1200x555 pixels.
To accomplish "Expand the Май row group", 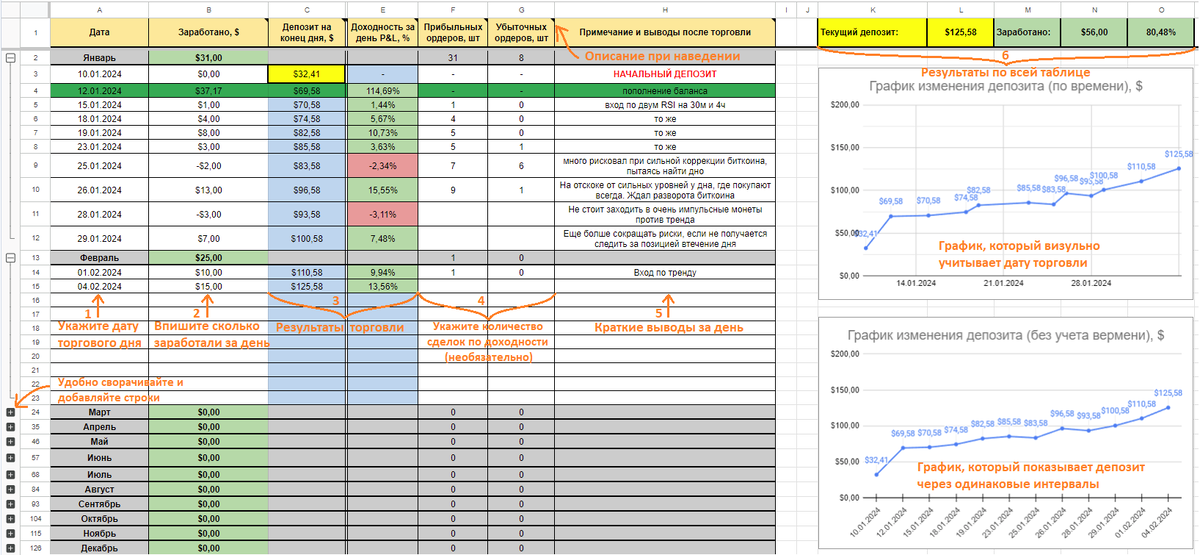I will (x=10, y=441).
